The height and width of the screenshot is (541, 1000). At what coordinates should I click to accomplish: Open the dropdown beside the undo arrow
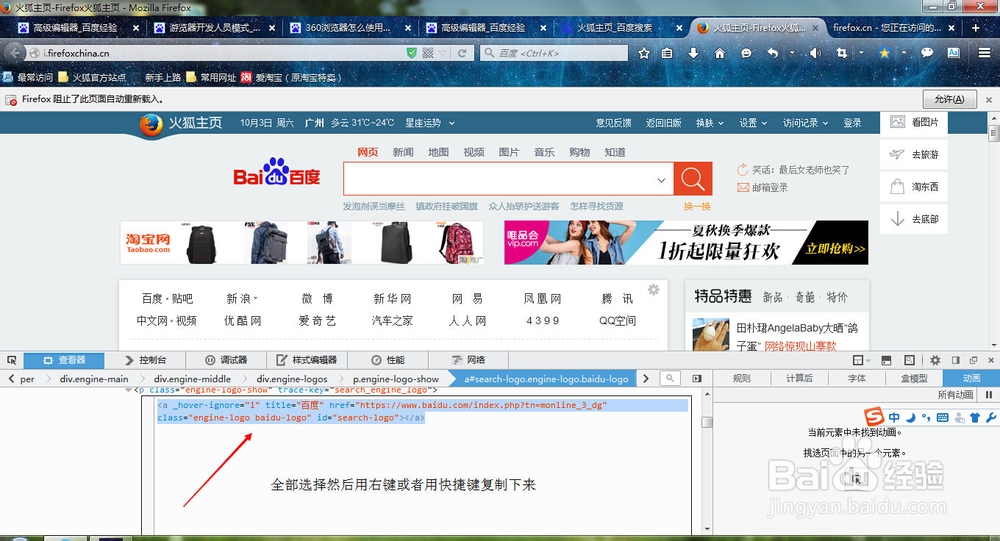[792, 54]
